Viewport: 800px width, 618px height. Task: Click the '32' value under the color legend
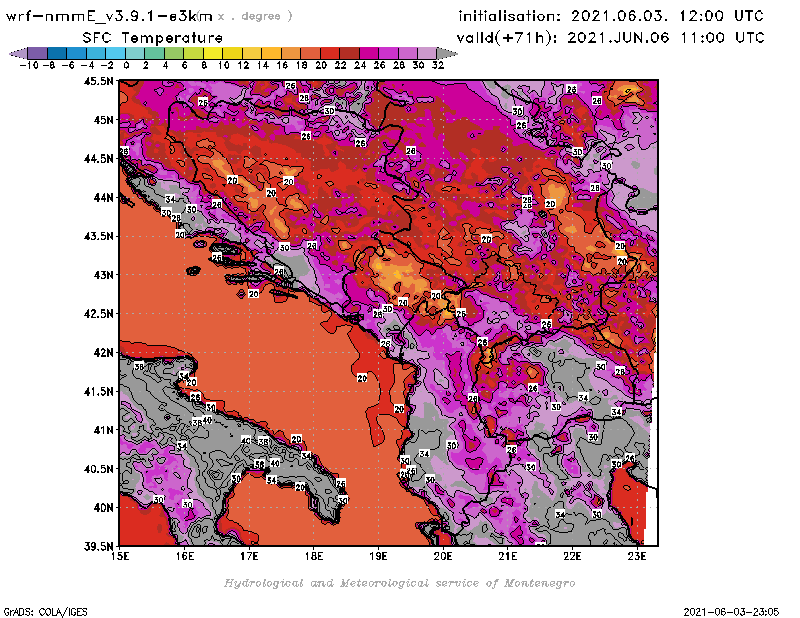point(438,65)
